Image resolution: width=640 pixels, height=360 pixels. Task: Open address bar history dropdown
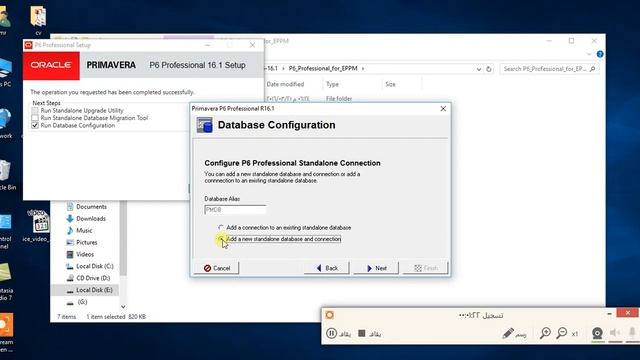click(x=478, y=69)
